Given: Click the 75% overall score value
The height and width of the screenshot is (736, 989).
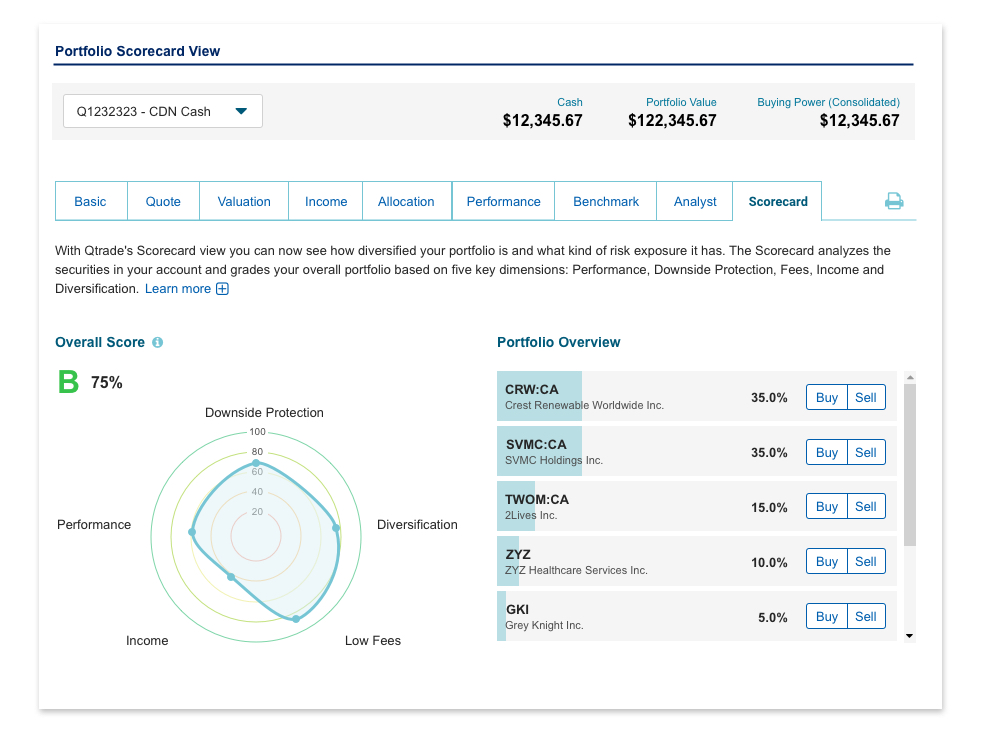Looking at the screenshot, I should click(x=107, y=383).
